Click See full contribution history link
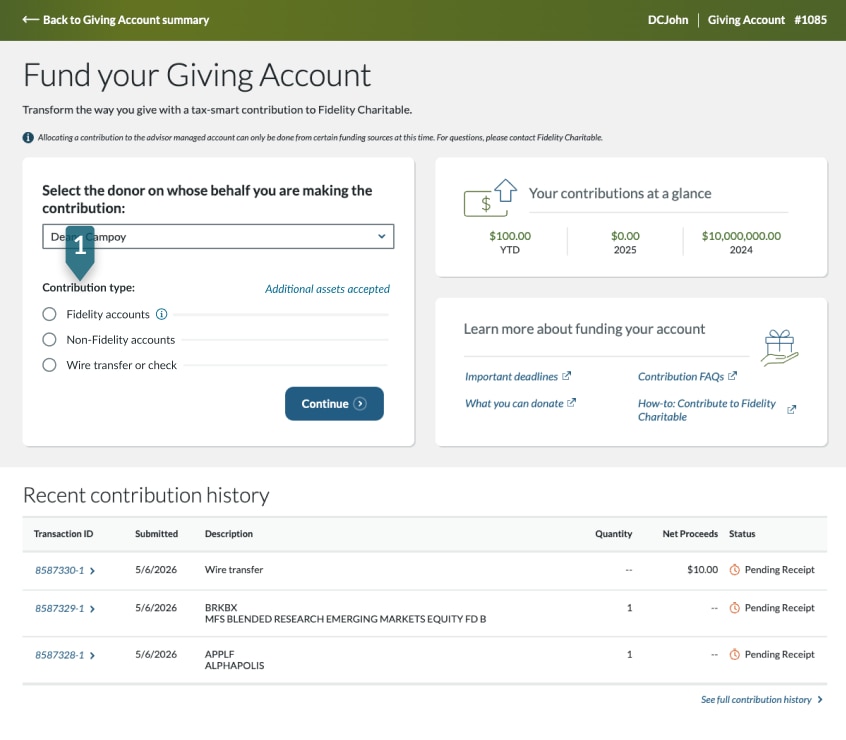 pyautogui.click(x=756, y=700)
